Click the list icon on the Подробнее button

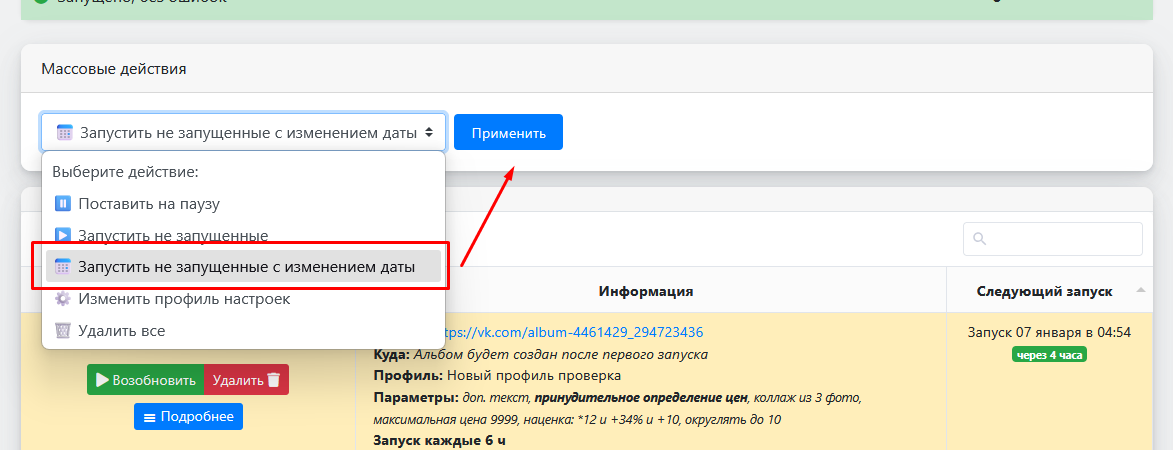[x=150, y=417]
